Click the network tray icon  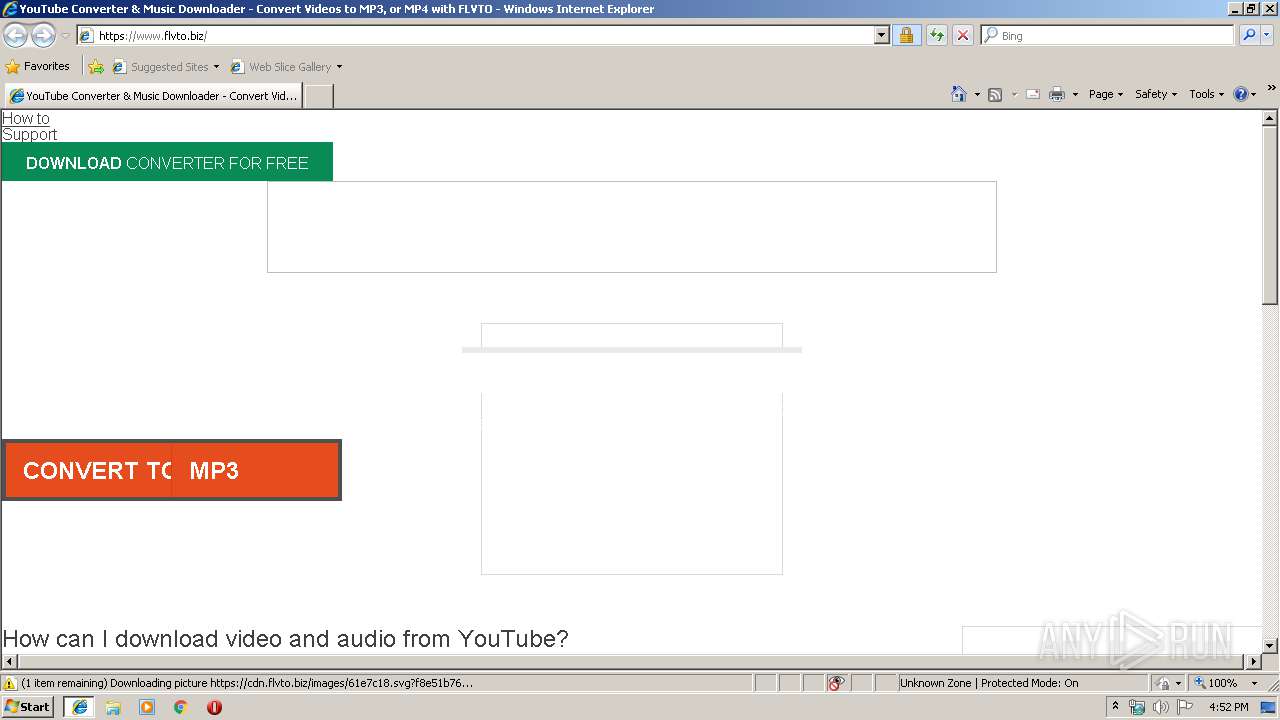(1137, 707)
